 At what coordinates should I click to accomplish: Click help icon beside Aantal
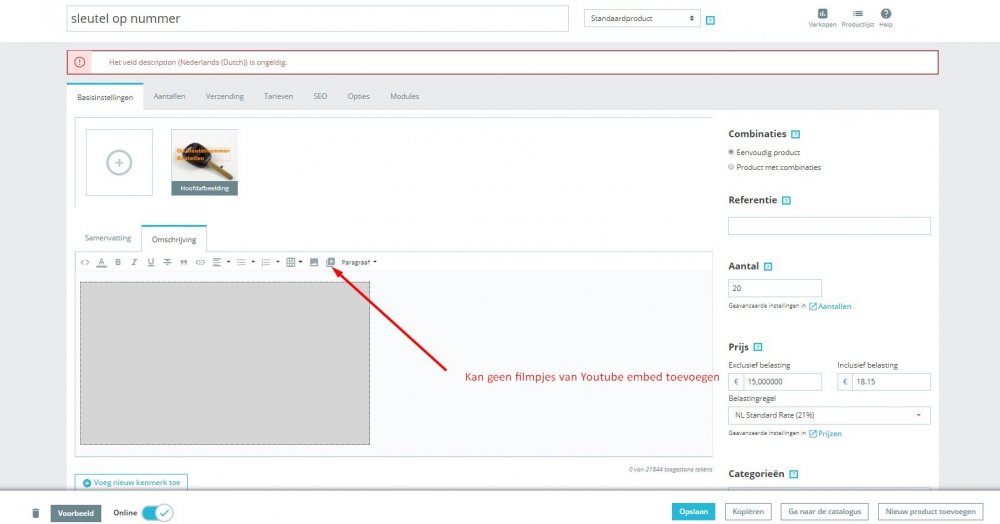[768, 267]
